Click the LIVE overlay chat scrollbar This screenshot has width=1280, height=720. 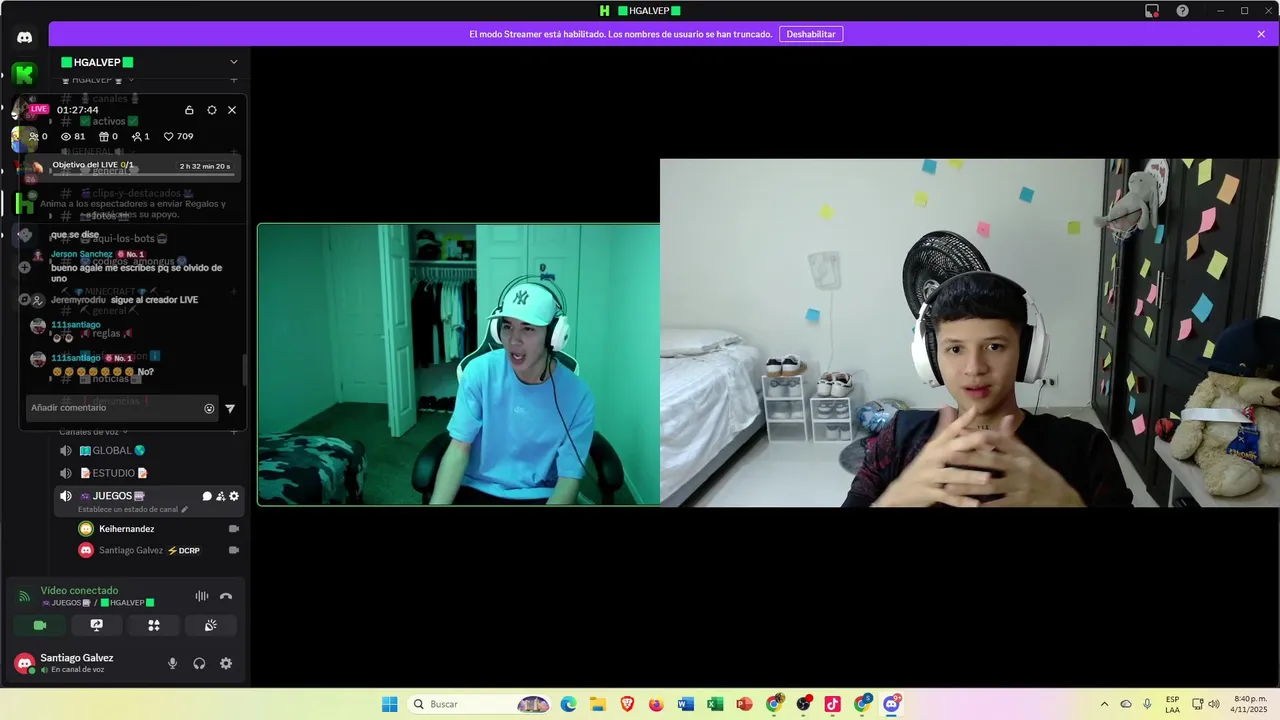(245, 370)
